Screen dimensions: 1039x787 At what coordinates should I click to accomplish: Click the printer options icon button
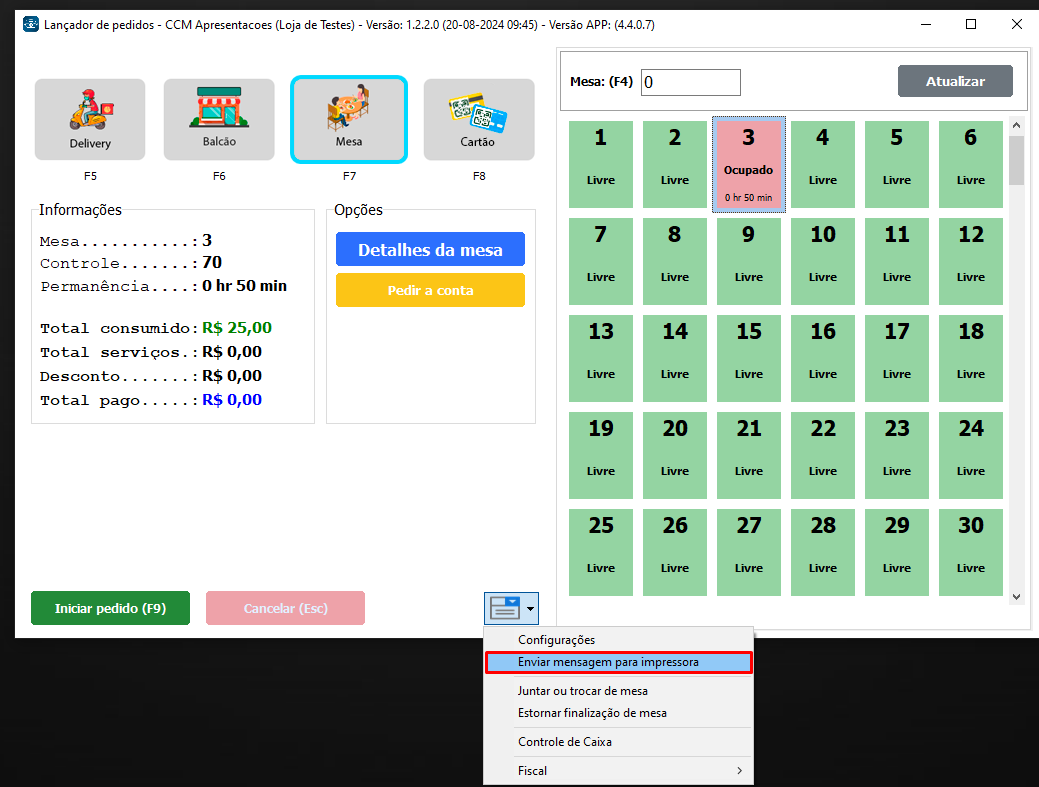(504, 607)
